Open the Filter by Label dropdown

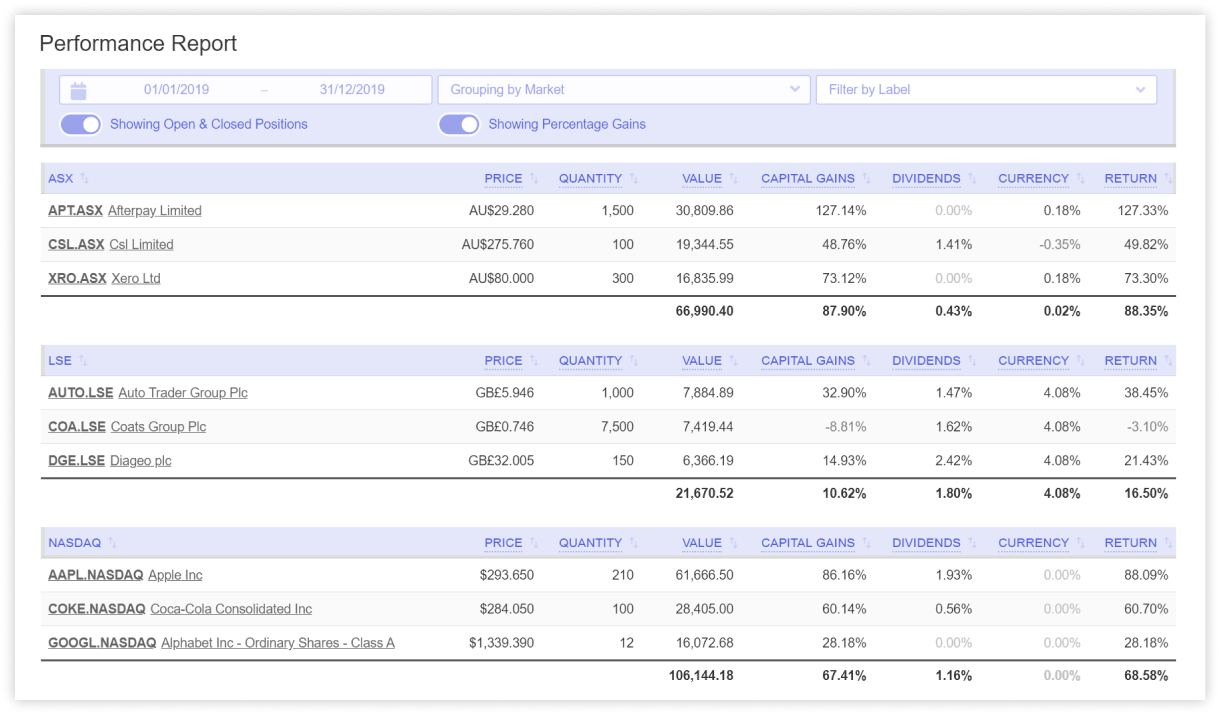coord(986,90)
